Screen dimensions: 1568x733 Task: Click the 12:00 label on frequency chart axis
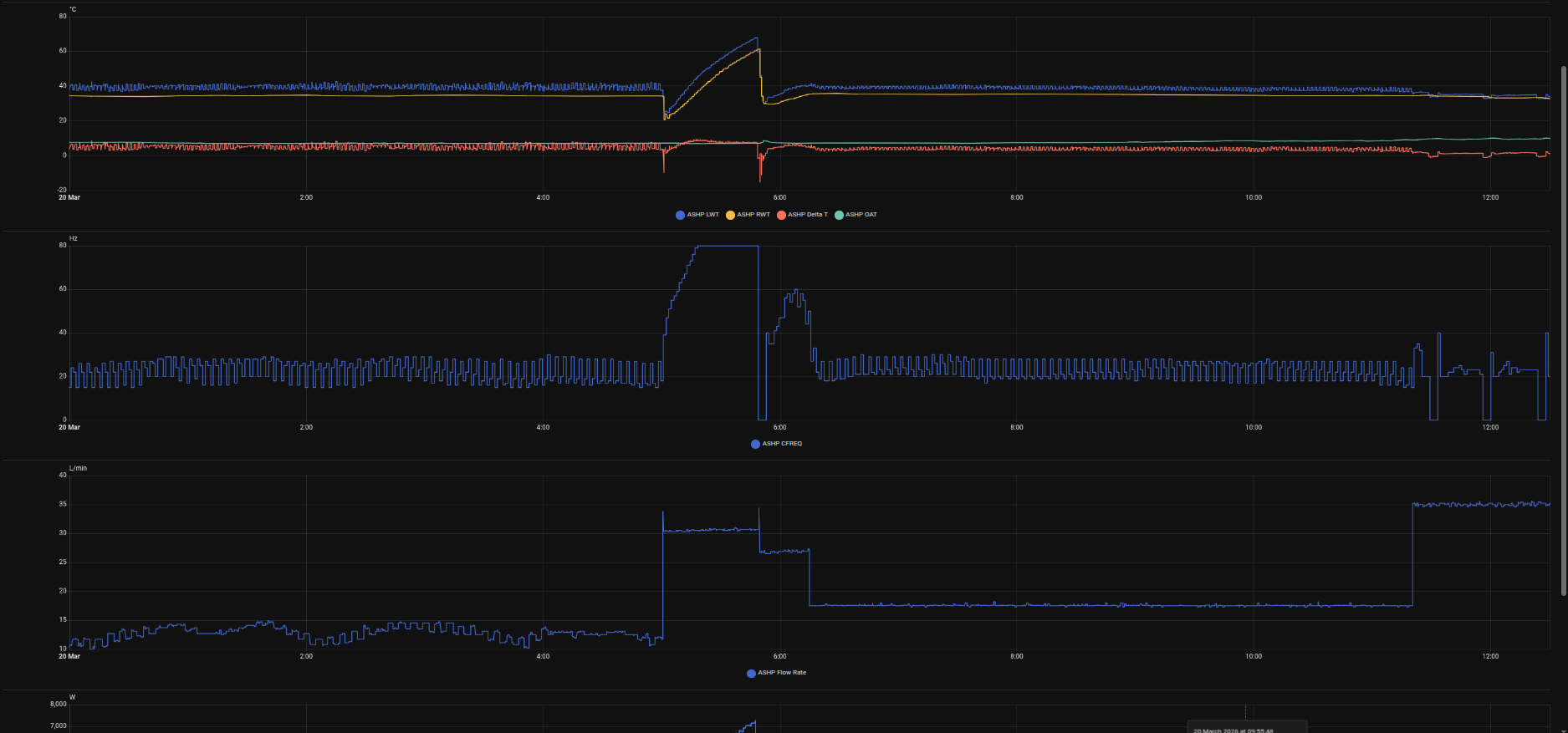click(x=1489, y=427)
